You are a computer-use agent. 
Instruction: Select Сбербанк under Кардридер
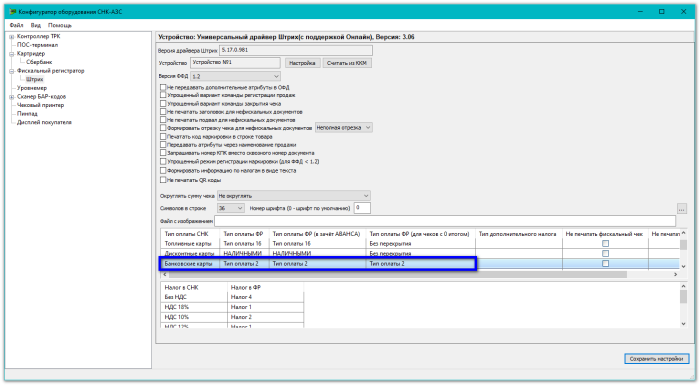[39, 62]
